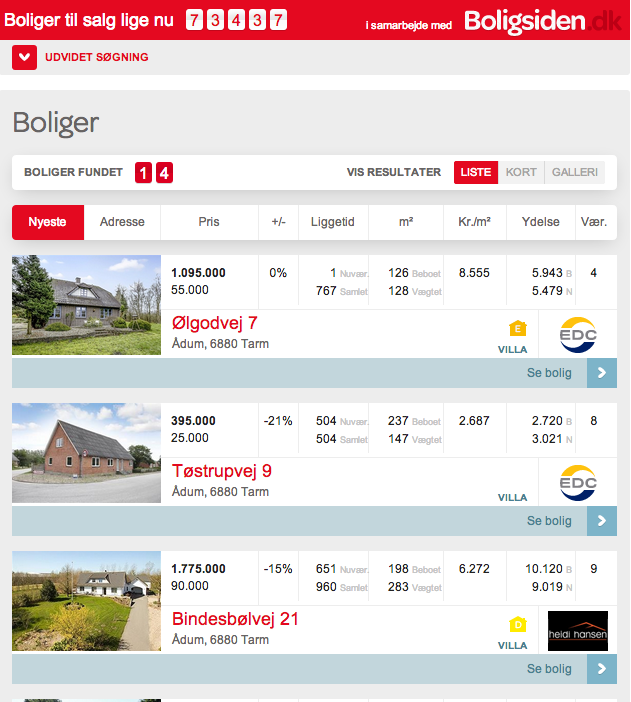Click the energy label E icon for Ølgodvej 7
The width and height of the screenshot is (631, 702).
pos(517,328)
